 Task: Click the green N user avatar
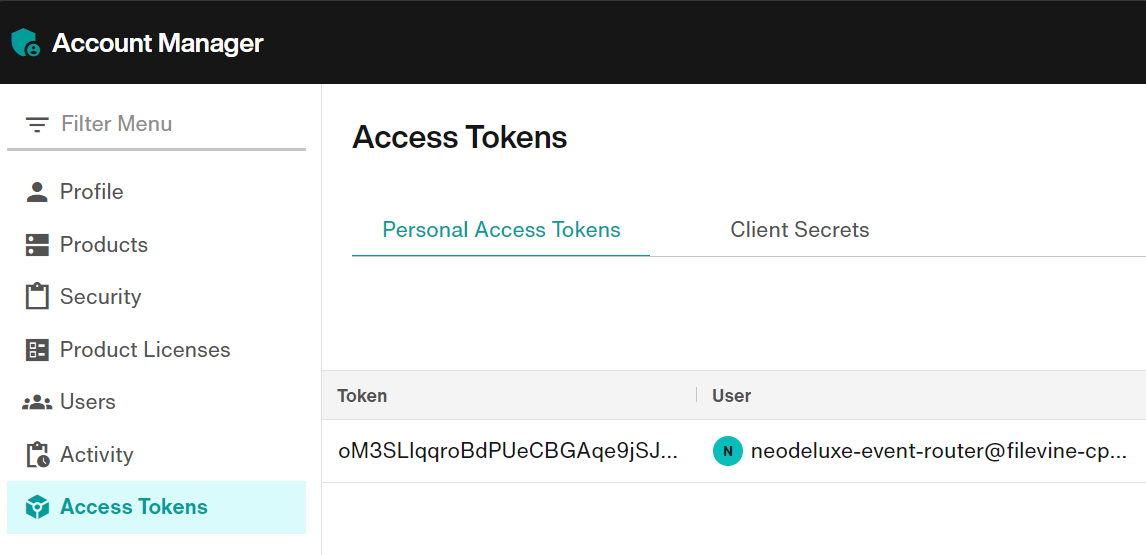pyautogui.click(x=727, y=451)
